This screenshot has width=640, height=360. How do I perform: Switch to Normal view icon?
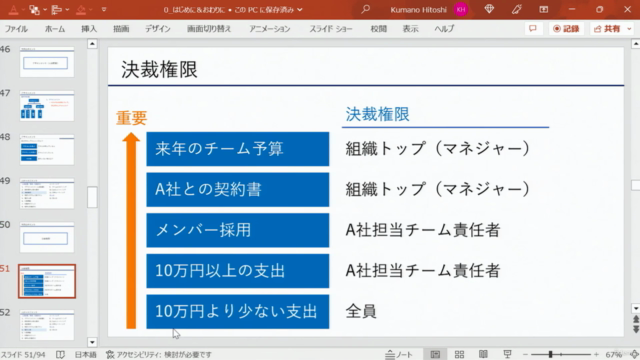coord(435,354)
